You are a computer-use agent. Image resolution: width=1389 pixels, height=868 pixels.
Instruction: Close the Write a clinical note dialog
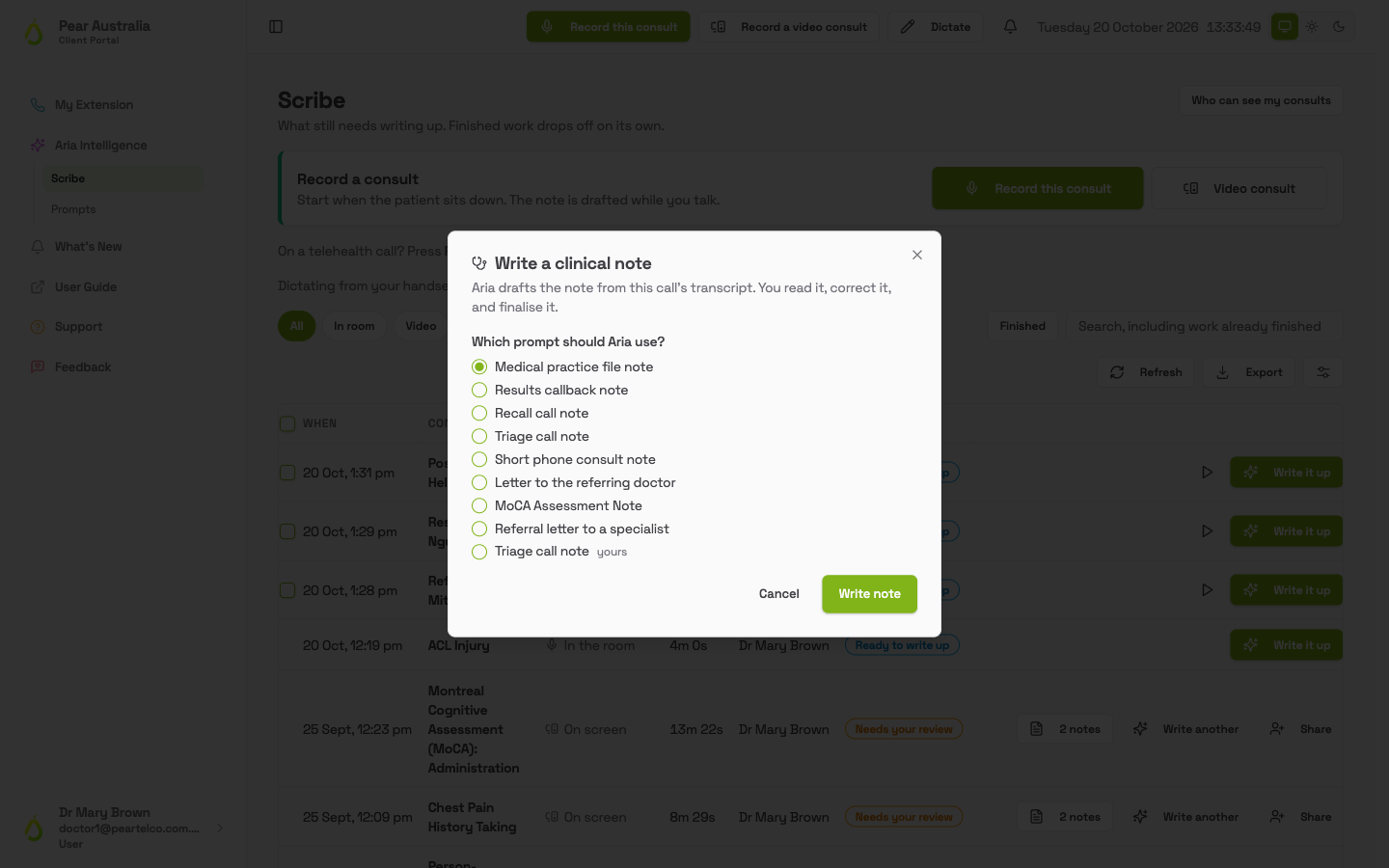tap(917, 255)
